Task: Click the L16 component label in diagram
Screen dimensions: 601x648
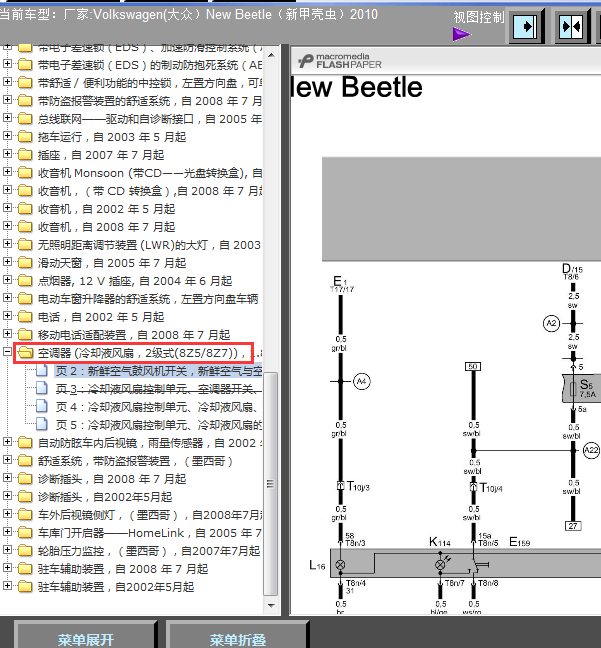Action: 317,565
